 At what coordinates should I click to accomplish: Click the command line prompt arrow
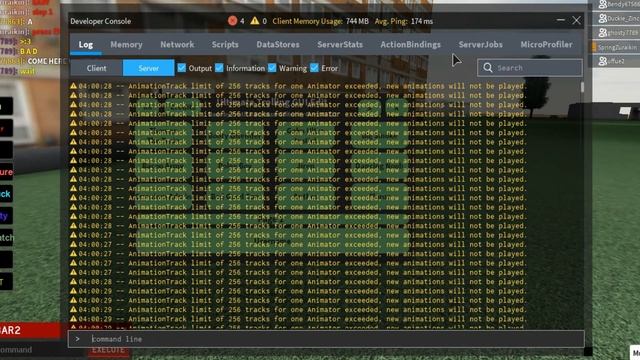point(78,339)
